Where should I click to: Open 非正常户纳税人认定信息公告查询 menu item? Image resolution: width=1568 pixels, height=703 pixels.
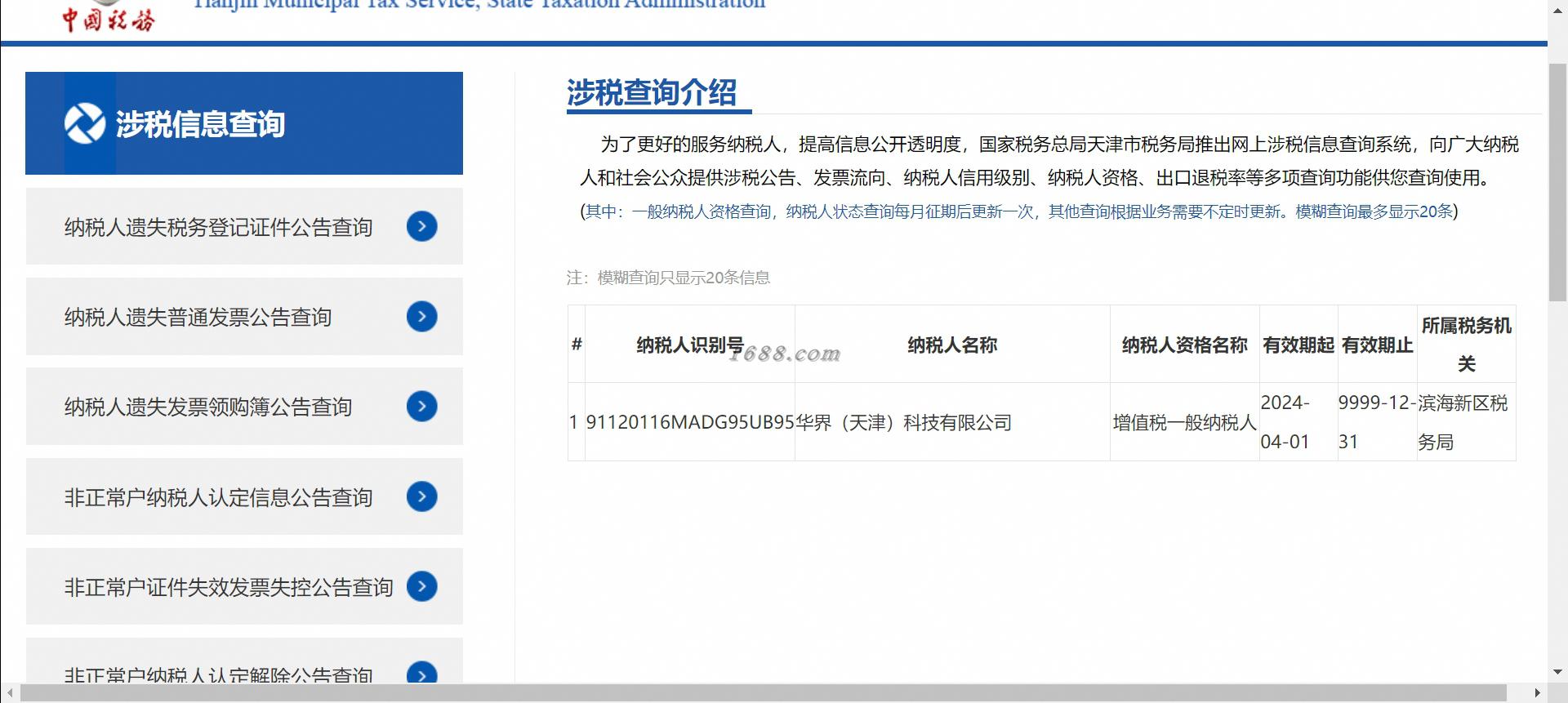(244, 496)
